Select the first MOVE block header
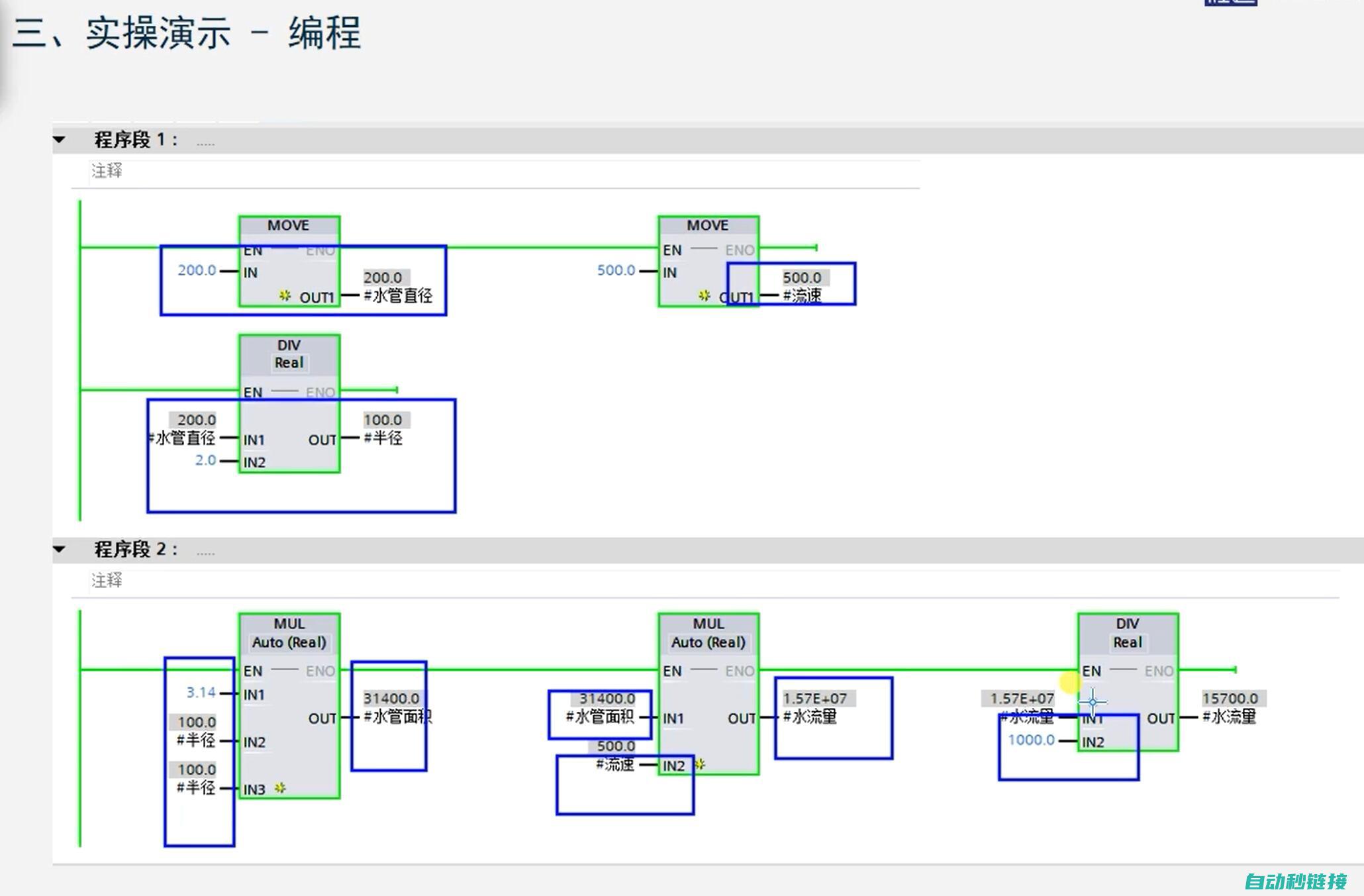Viewport: 1364px width, 896px height. pyautogui.click(x=289, y=225)
